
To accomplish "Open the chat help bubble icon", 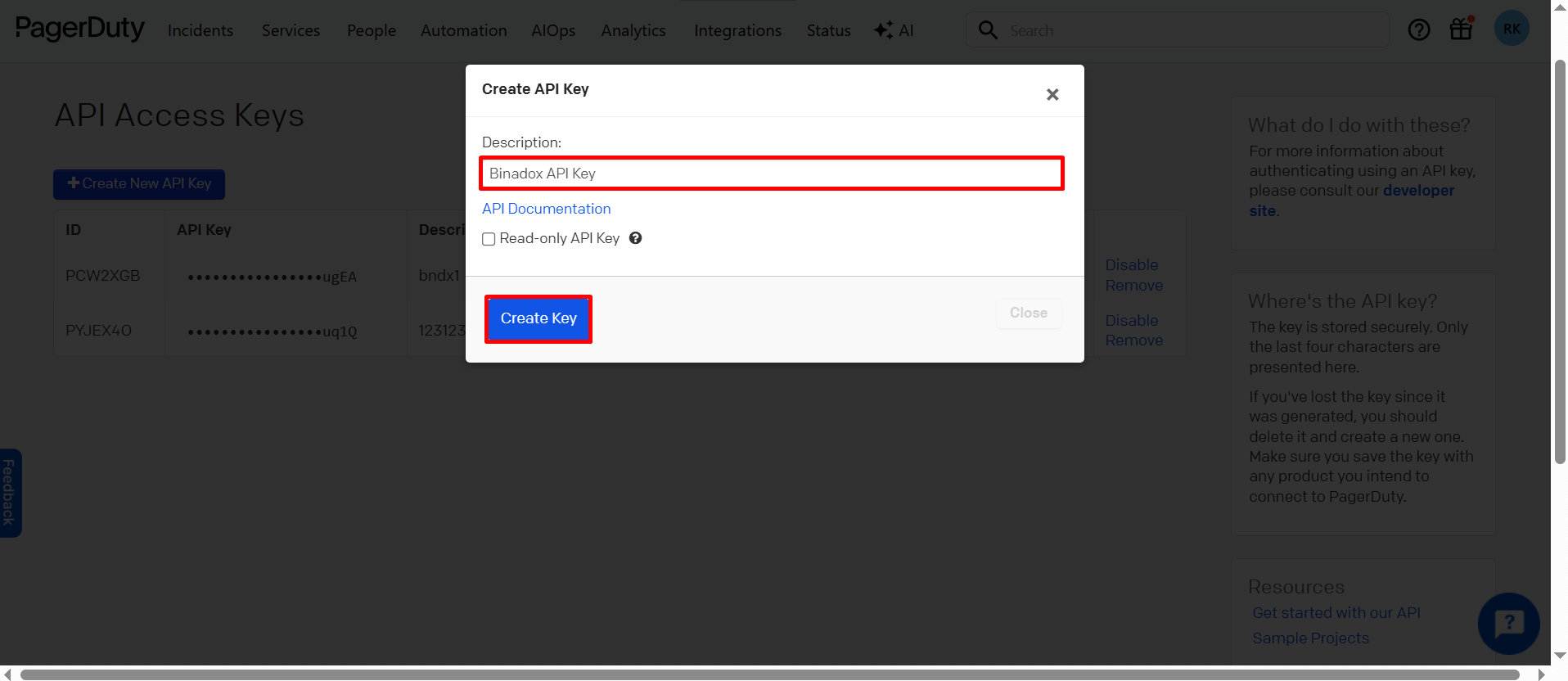I will point(1508,624).
